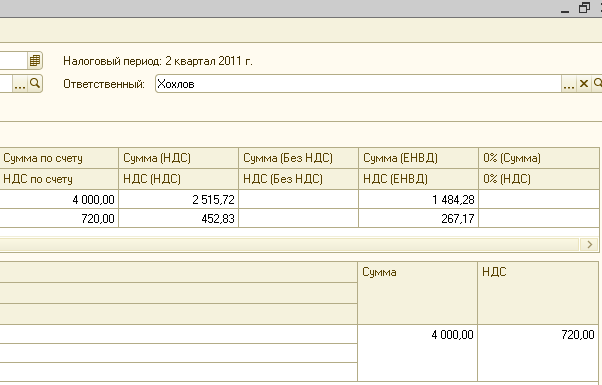Click the right arrow of the horizontal scrollbar
602x385 pixels.
[x=589, y=245]
